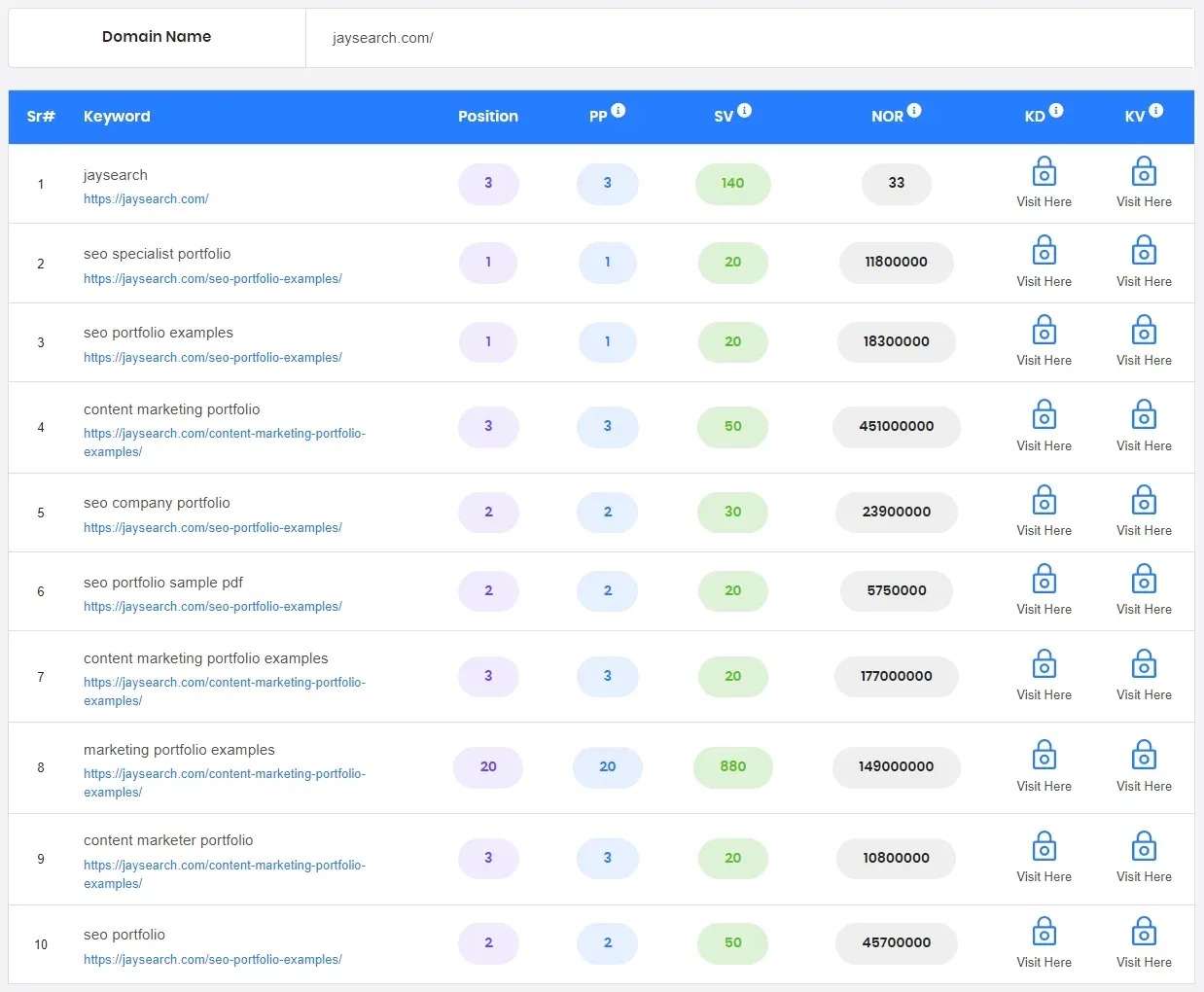Click KD lock icon for content marketer portfolio
Viewport: 1204px width, 992px height.
pyautogui.click(x=1045, y=846)
